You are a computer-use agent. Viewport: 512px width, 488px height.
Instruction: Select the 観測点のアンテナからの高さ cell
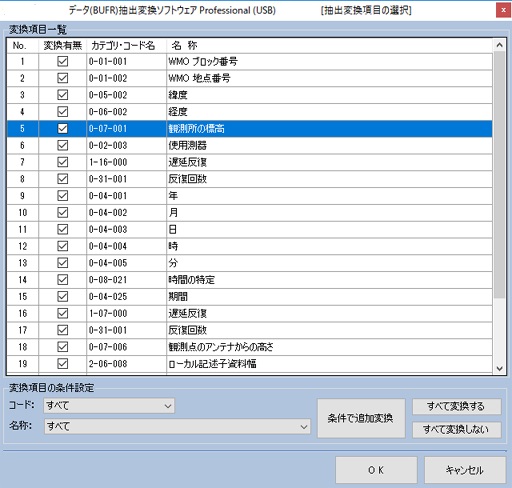329,347
